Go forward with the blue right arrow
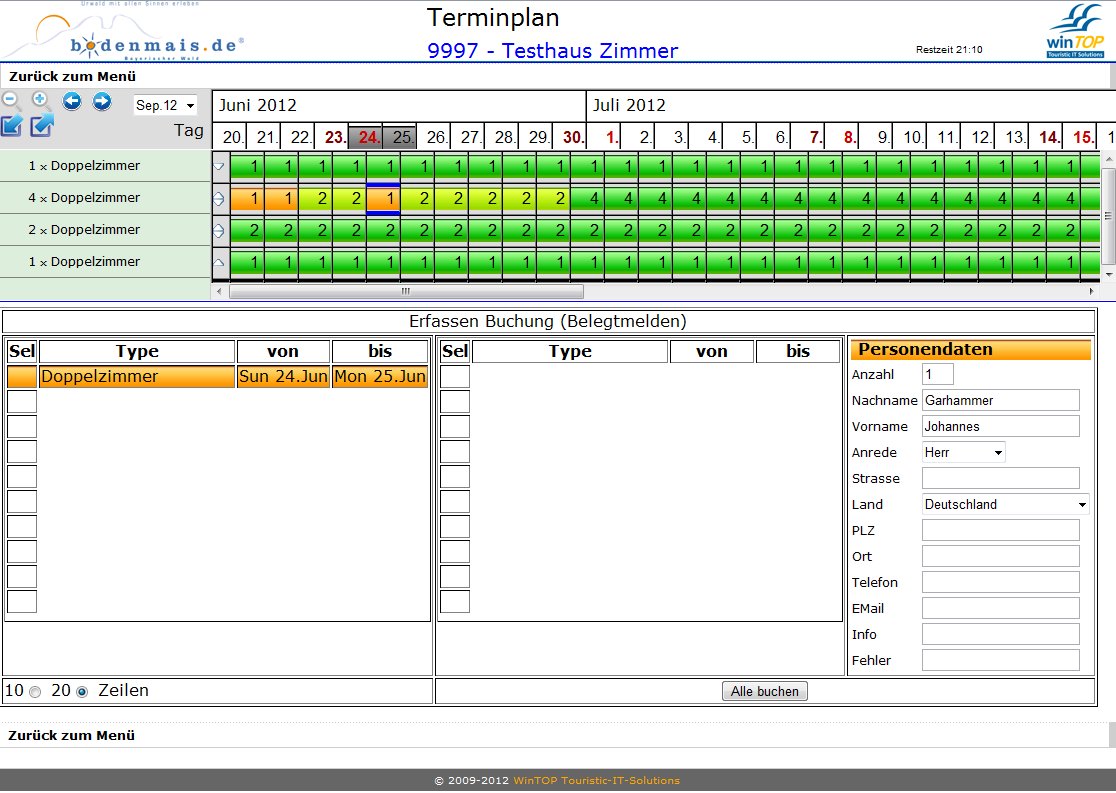 [x=102, y=101]
